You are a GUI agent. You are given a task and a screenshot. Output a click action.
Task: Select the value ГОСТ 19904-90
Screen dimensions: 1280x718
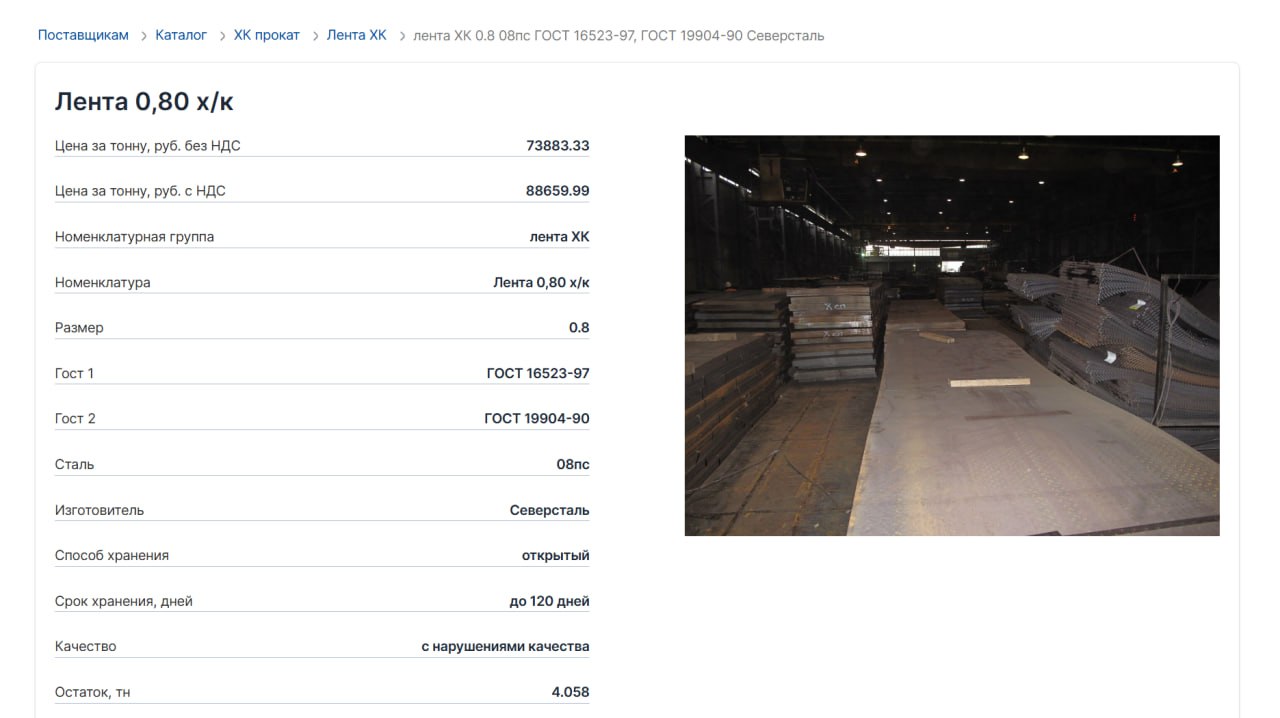pyautogui.click(x=537, y=419)
